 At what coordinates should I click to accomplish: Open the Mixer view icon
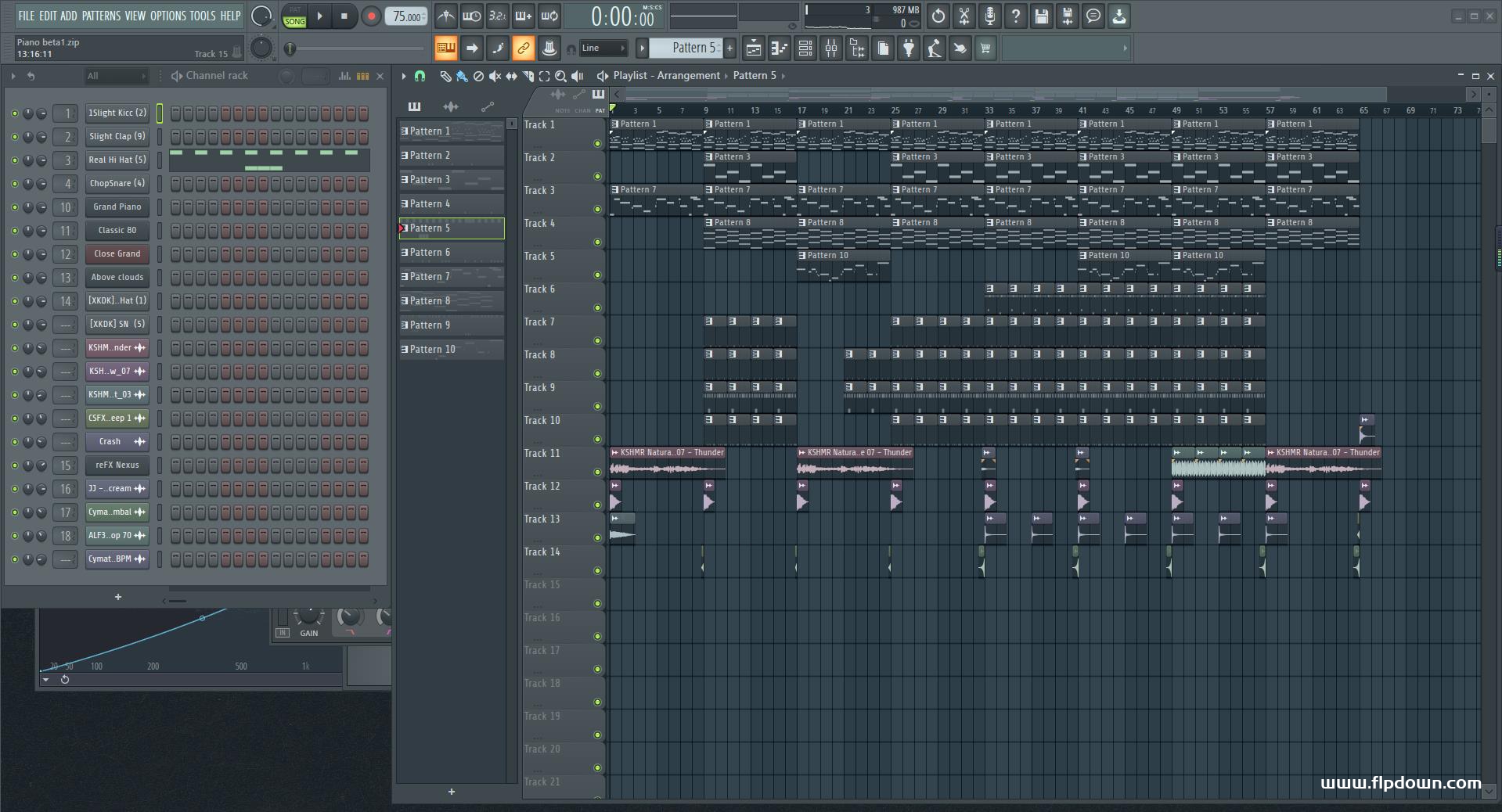(831, 49)
